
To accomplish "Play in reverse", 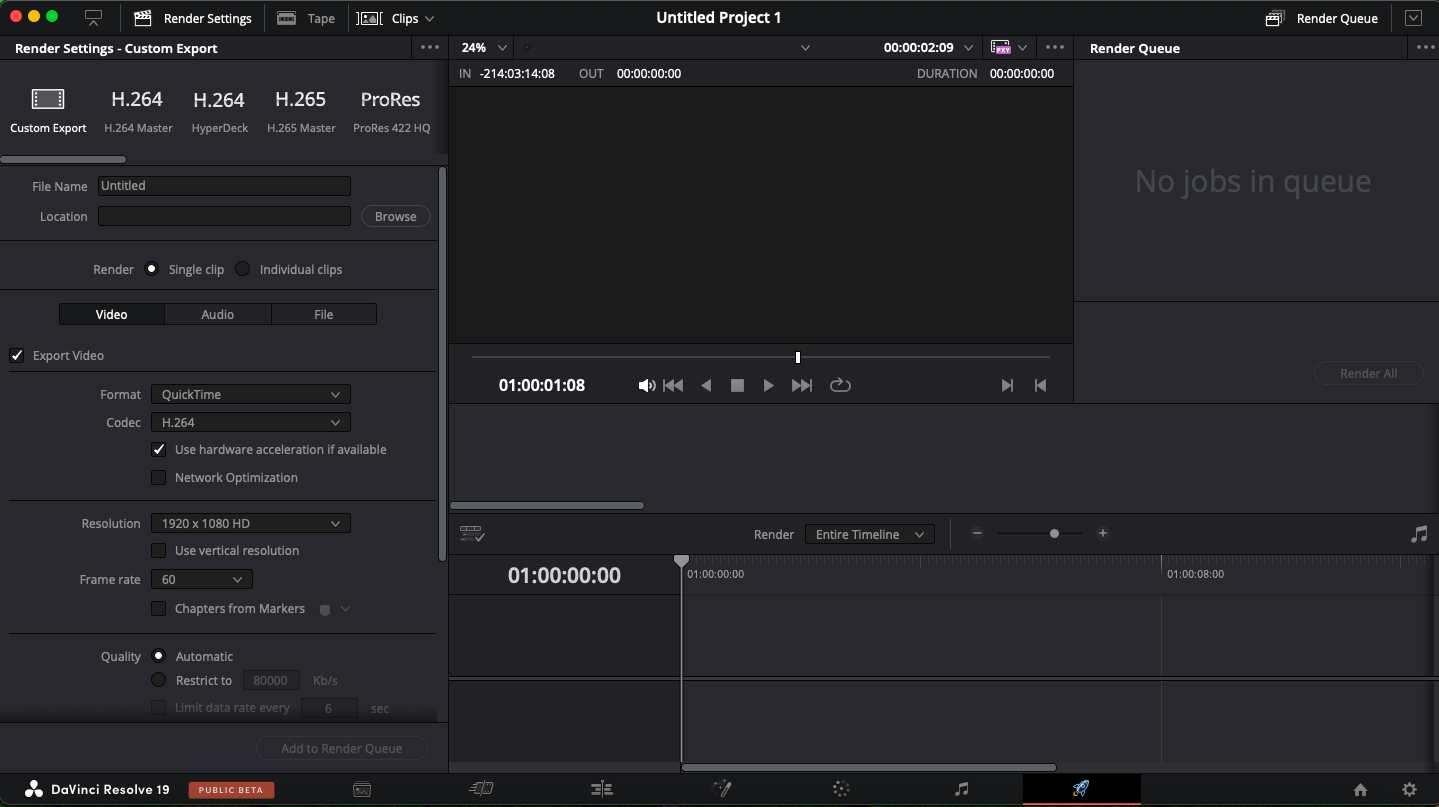I will (706, 385).
